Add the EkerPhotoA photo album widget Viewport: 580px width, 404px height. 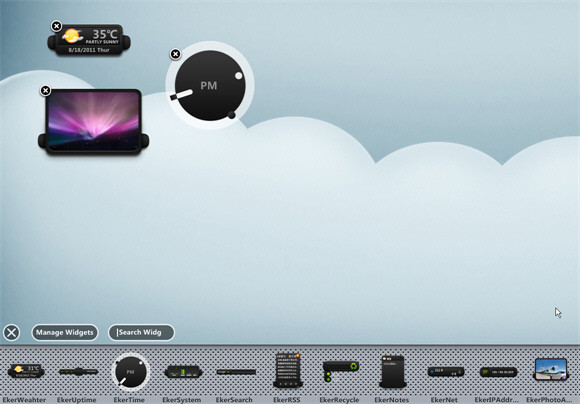pyautogui.click(x=550, y=370)
